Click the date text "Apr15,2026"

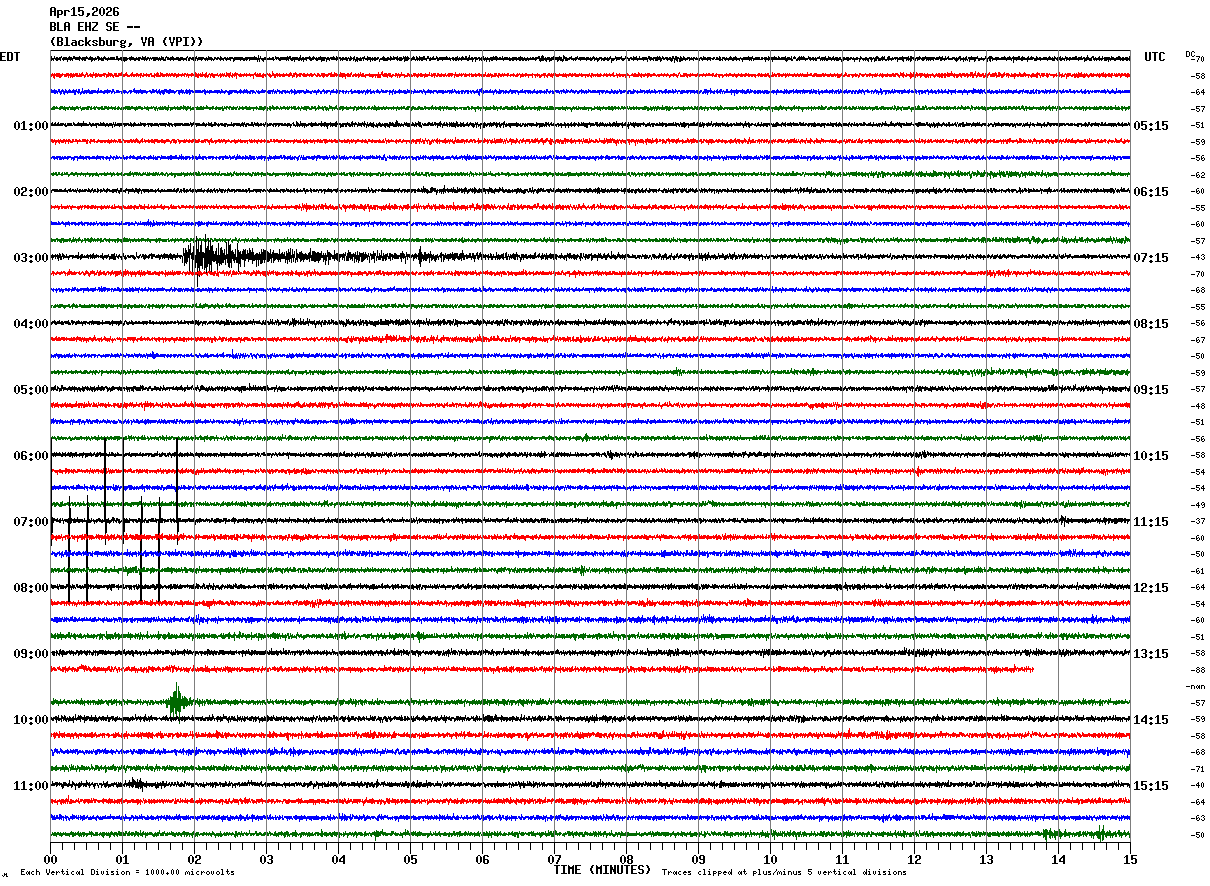84,12
